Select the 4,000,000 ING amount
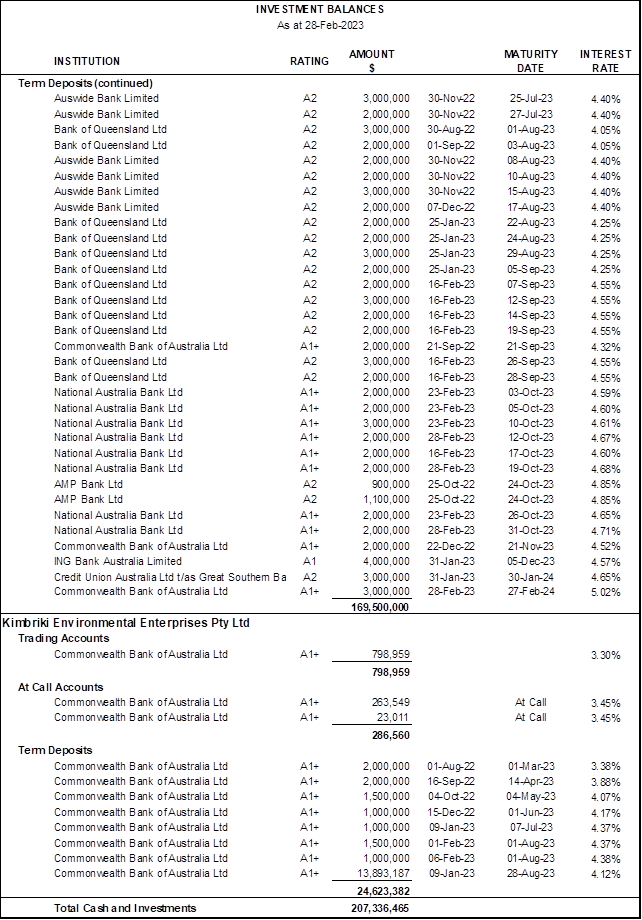The height and width of the screenshot is (920, 642). 386,562
